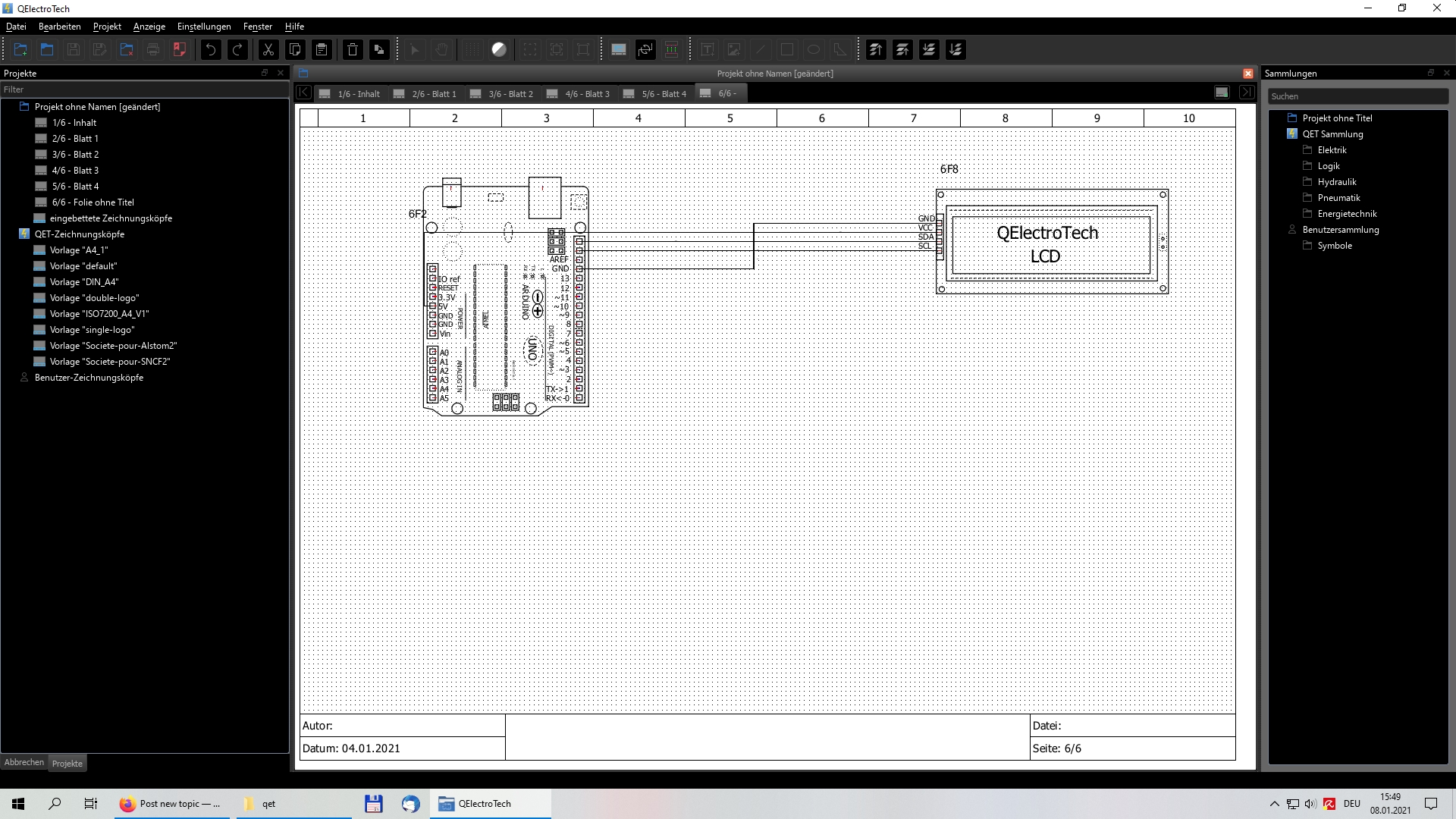
Task: Open the Benutzer-Zeichnungsköpfe tree node
Action: point(89,378)
